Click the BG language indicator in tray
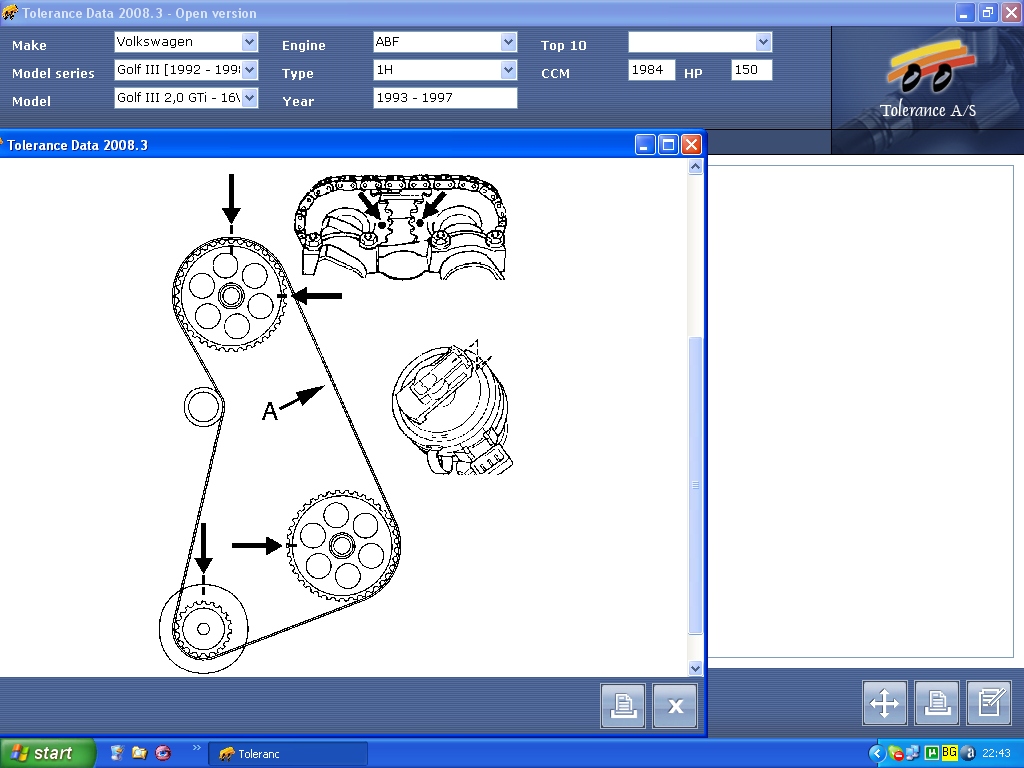The height and width of the screenshot is (768, 1024). [949, 753]
